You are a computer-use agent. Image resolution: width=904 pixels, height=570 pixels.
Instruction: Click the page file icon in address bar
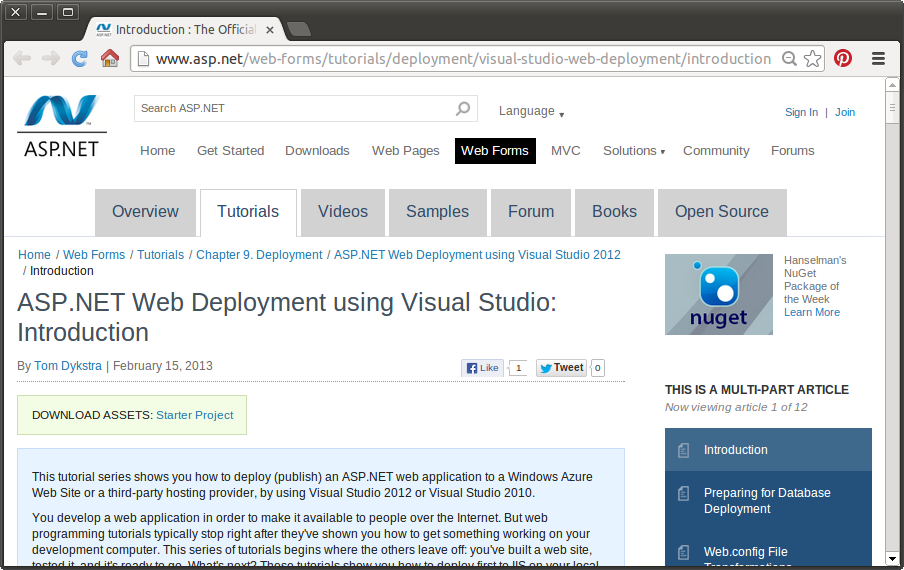(x=143, y=59)
